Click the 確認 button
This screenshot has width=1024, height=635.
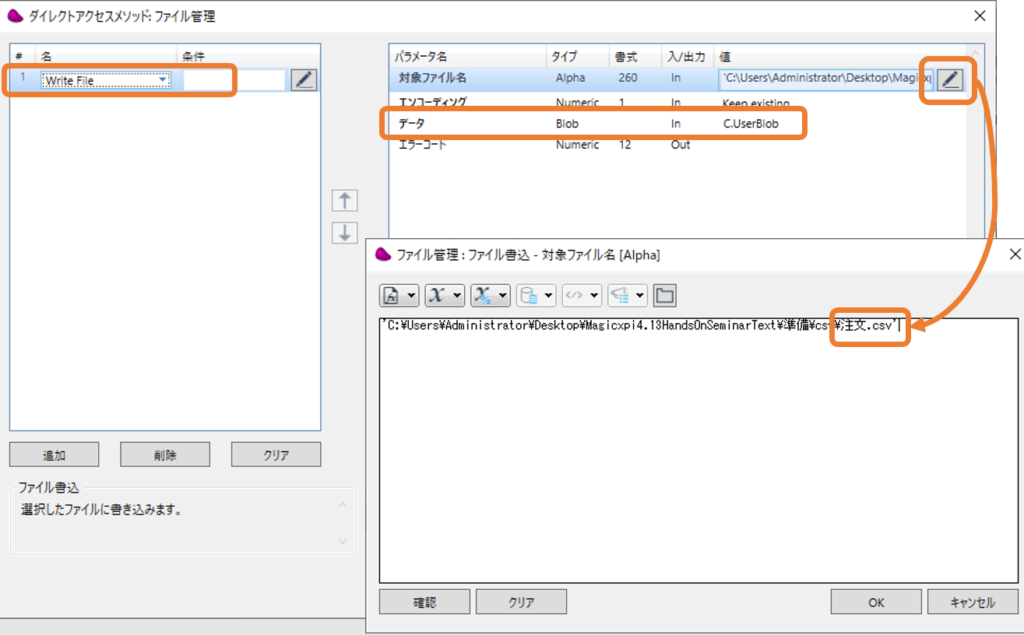click(x=424, y=602)
